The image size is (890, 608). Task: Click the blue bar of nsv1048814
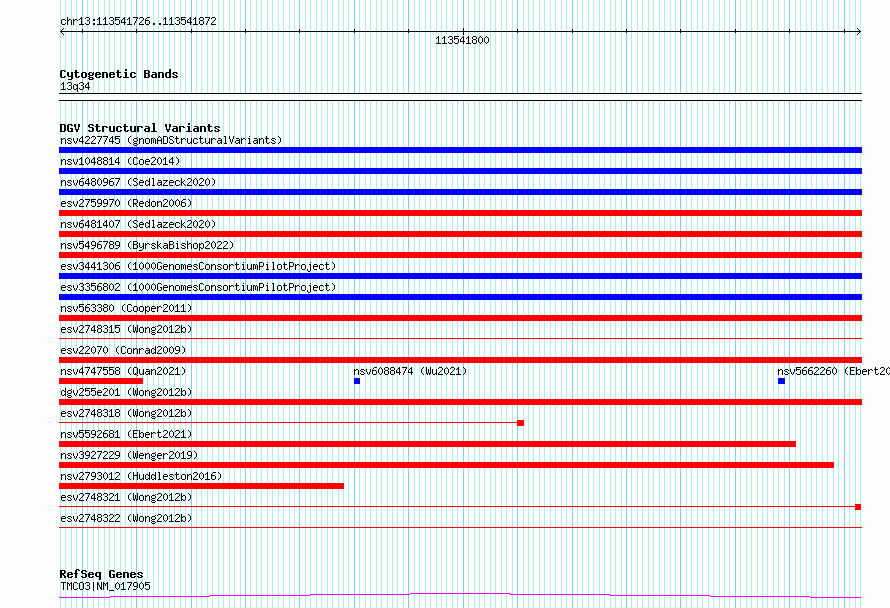point(460,171)
